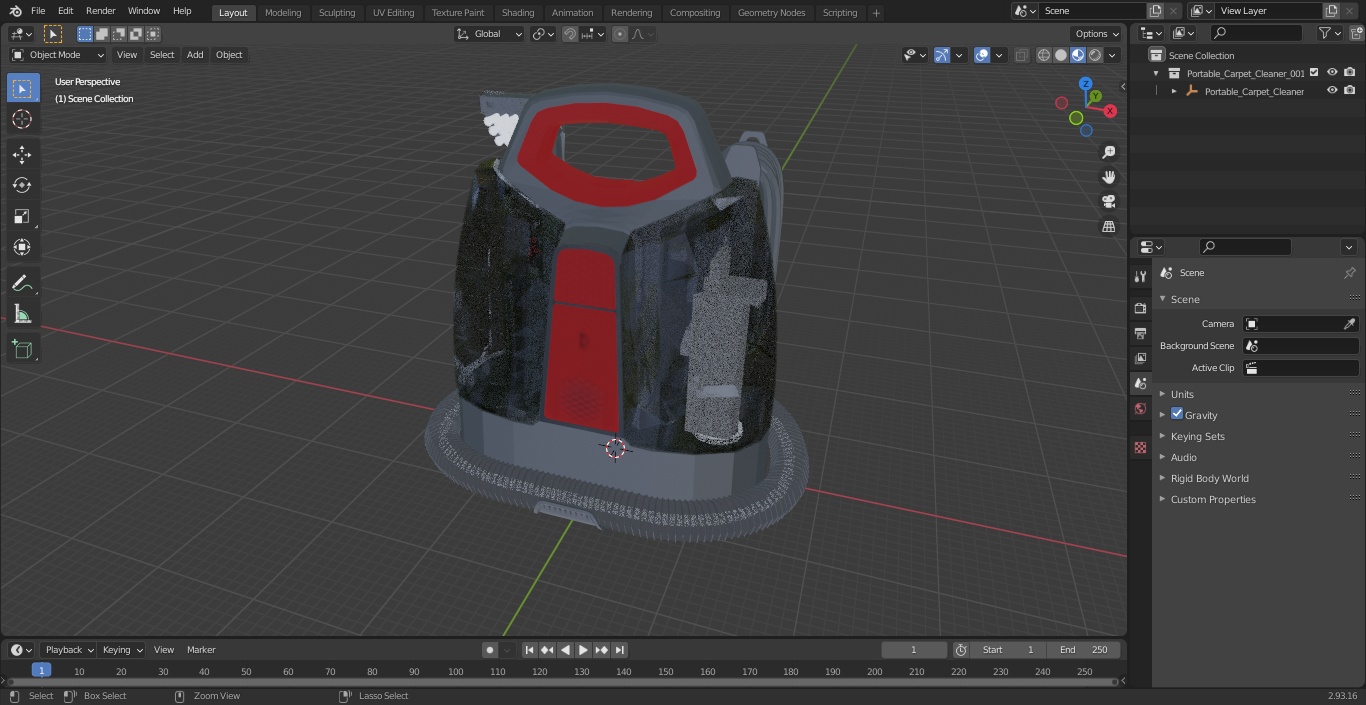Activate the Transform tool
The width and height of the screenshot is (1366, 705).
[x=22, y=247]
